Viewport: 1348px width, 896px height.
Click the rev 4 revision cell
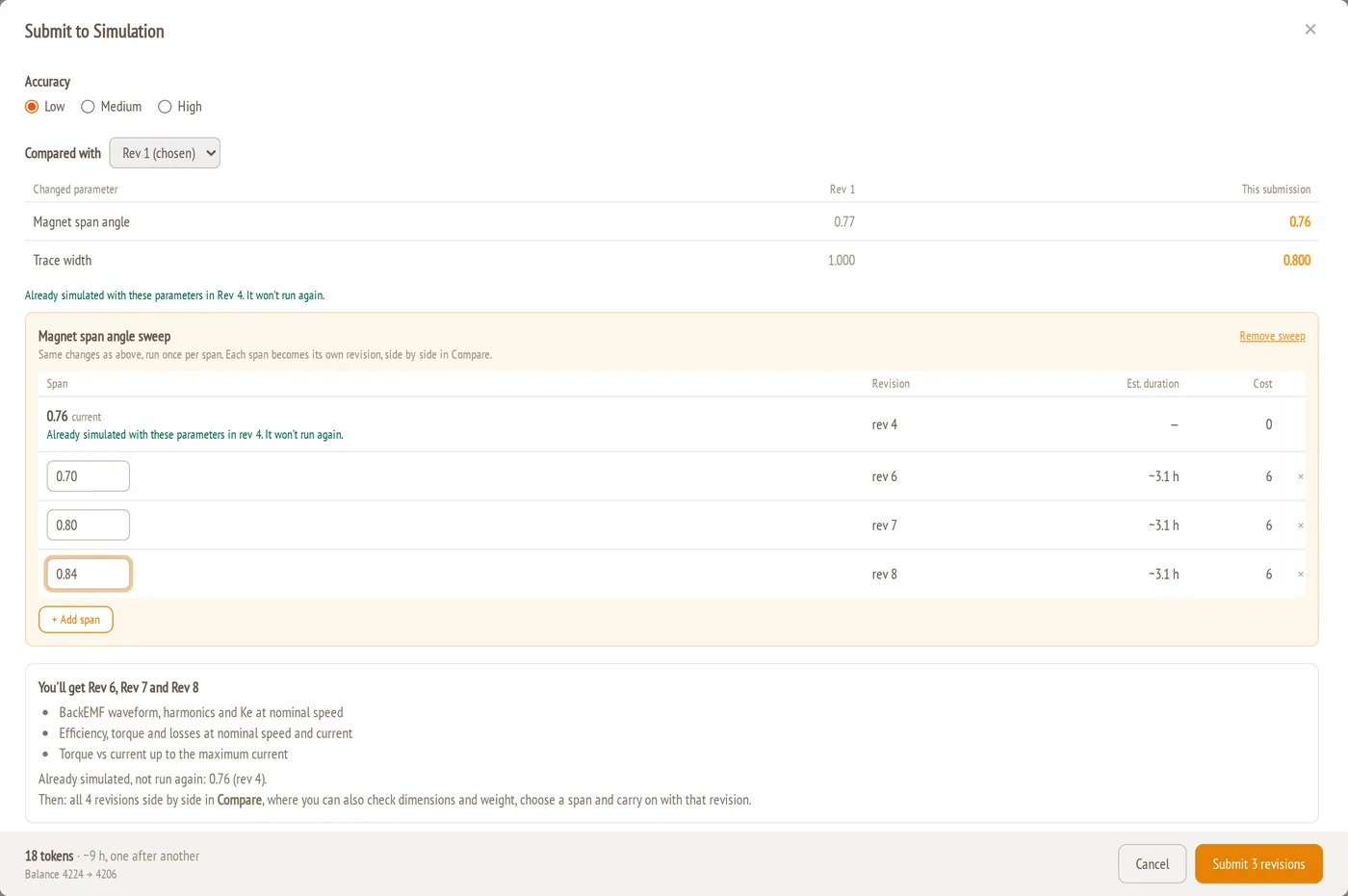point(884,424)
